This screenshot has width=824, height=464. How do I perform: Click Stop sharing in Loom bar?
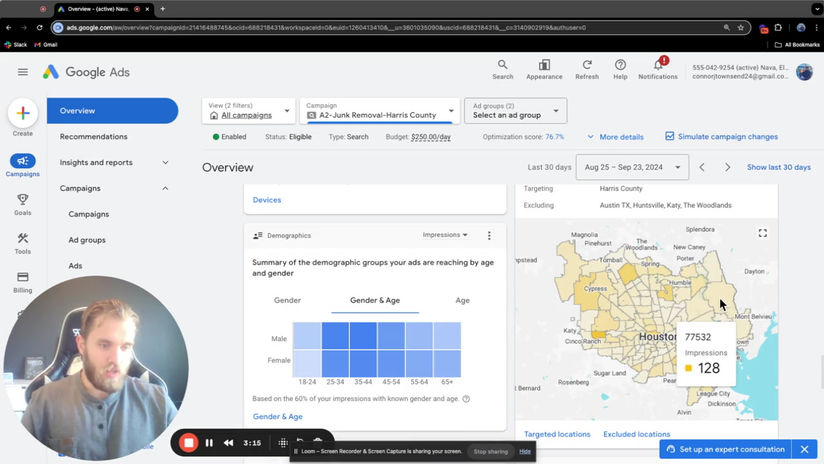(490, 451)
